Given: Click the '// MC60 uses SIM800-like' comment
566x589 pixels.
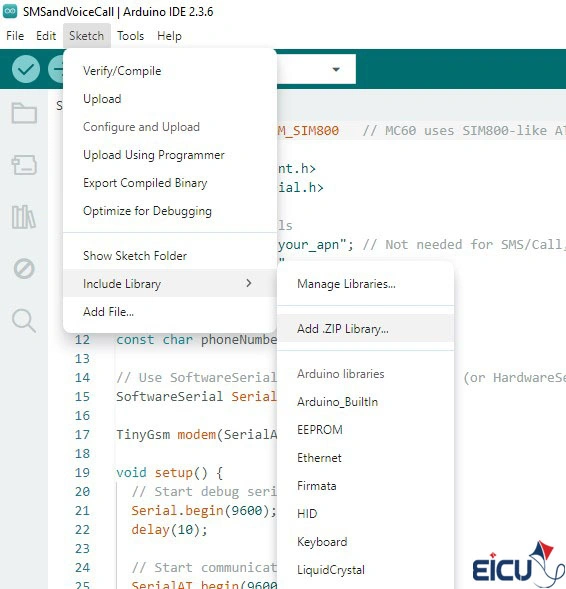Looking at the screenshot, I should click(464, 131).
